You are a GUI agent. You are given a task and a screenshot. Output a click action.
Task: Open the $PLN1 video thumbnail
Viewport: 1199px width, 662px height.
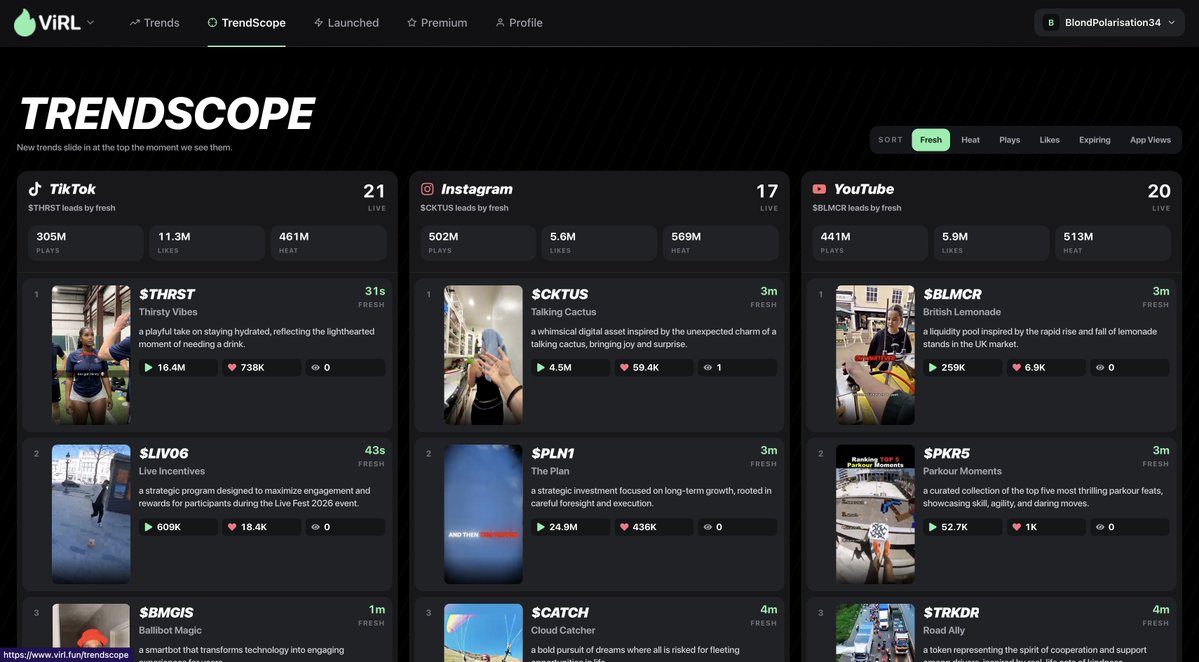(483, 514)
